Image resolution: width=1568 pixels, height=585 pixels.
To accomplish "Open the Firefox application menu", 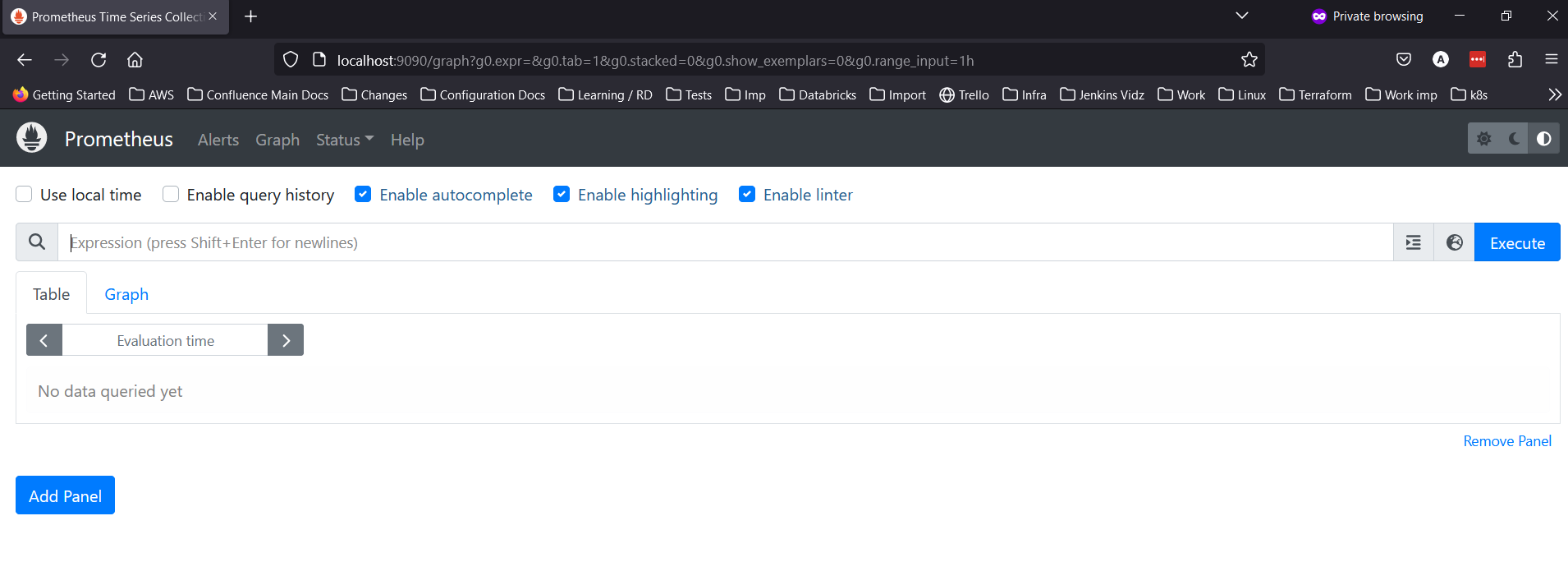I will pos(1552,59).
